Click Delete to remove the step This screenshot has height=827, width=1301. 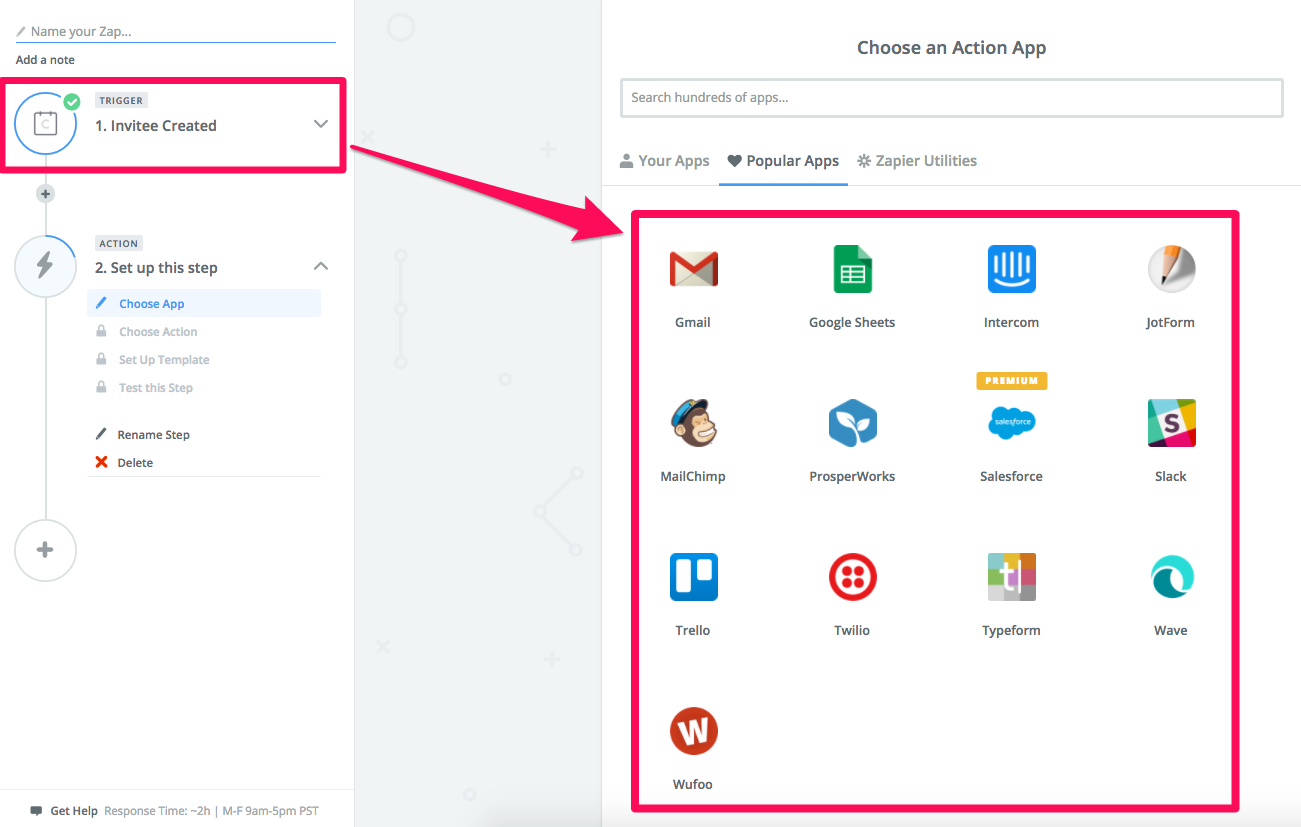(135, 463)
